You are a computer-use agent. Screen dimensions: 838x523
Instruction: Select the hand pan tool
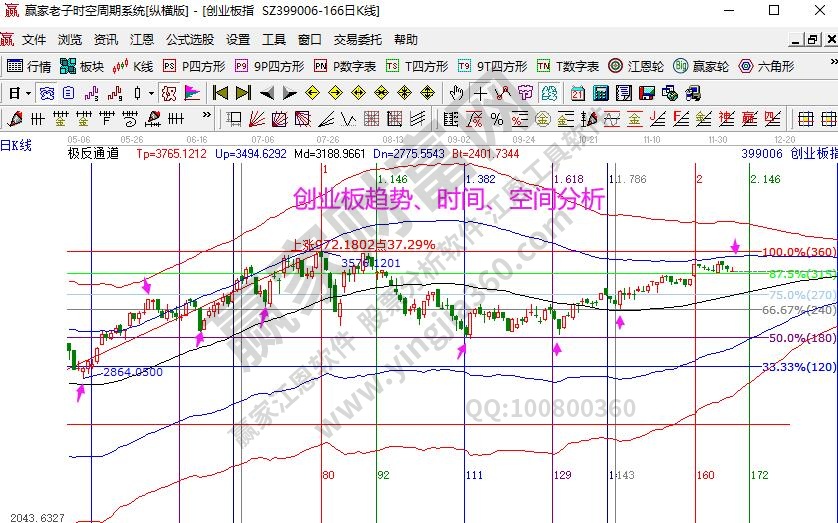(457, 93)
